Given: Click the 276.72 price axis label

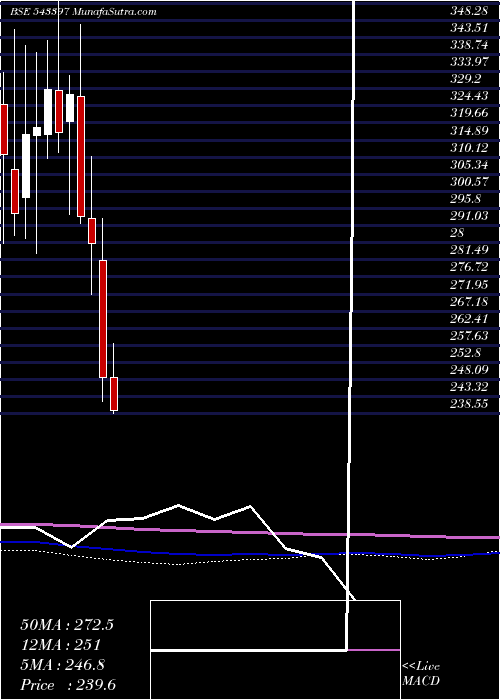Looking at the screenshot, I should tap(471, 267).
